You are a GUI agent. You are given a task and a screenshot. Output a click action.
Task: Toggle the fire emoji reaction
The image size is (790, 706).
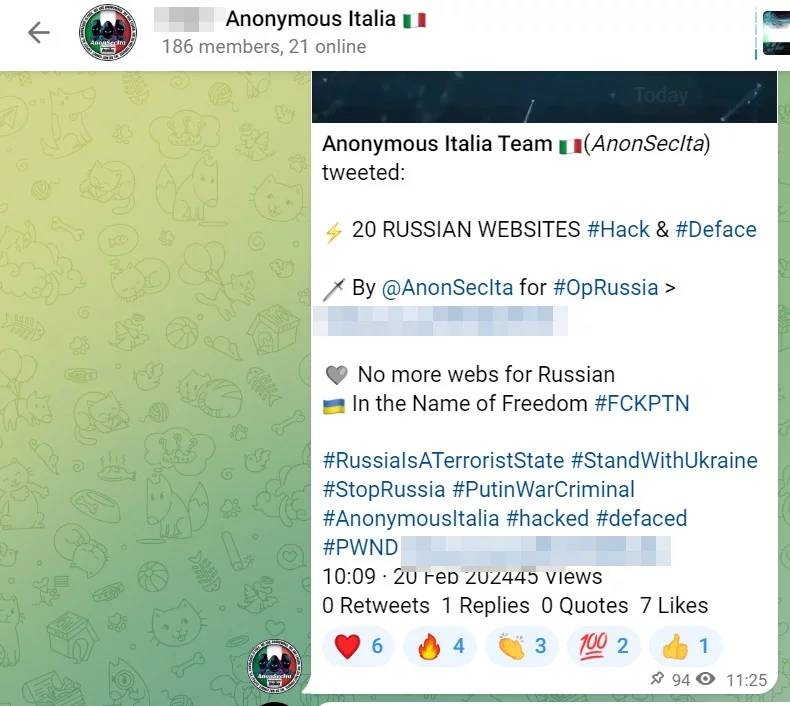[440, 646]
